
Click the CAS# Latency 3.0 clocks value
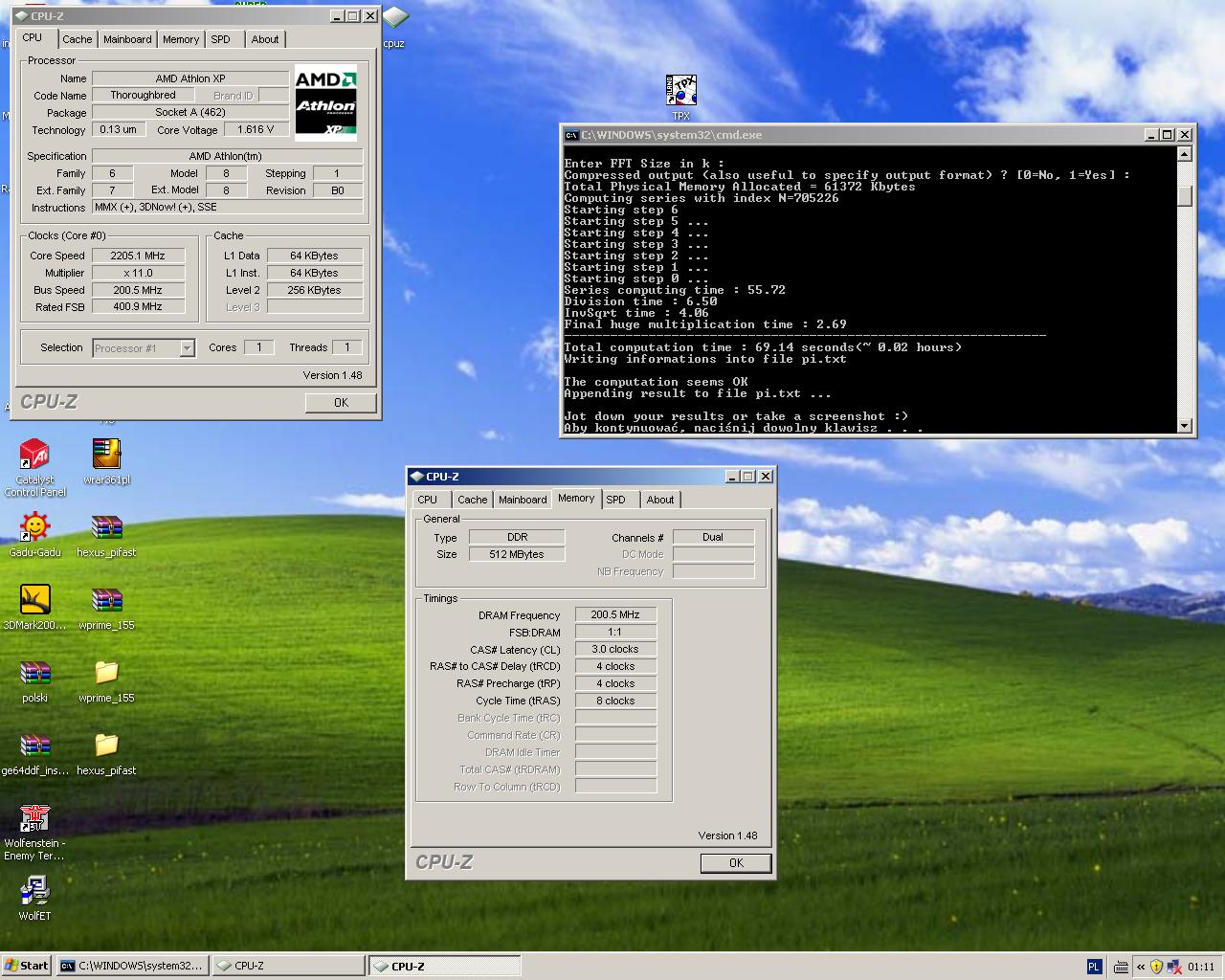615,650
